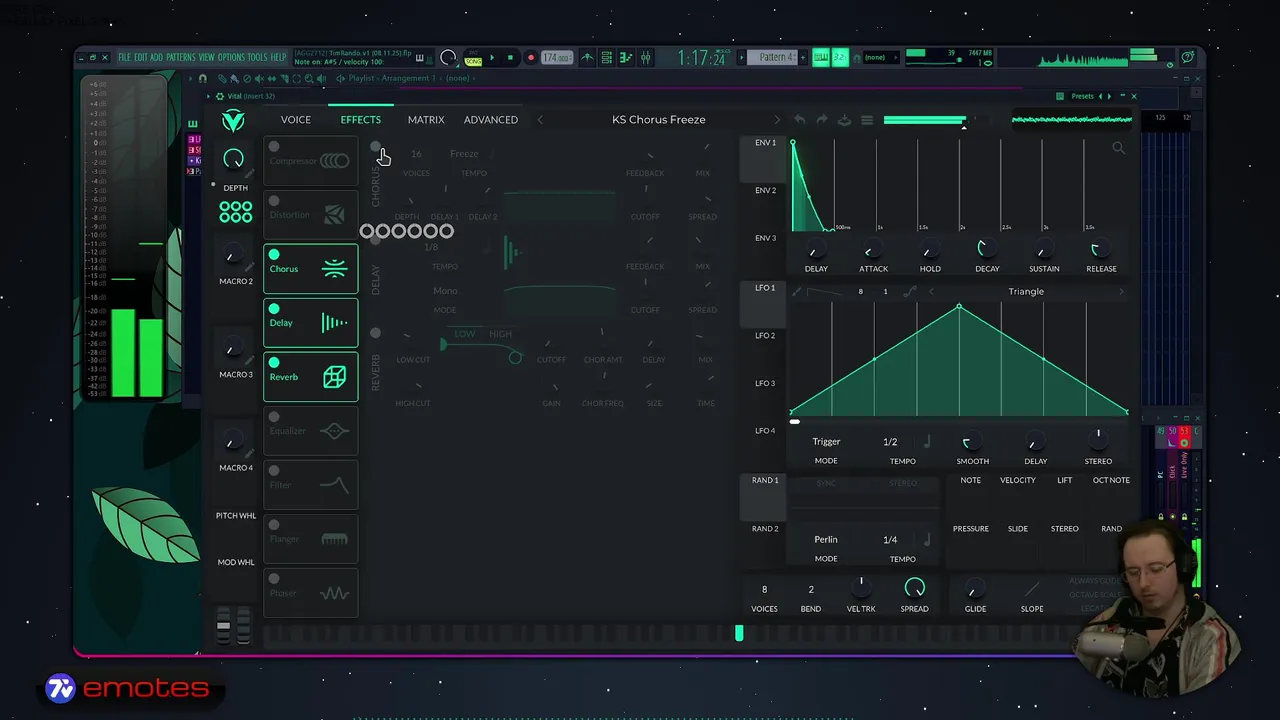Click the LFO triangle peak point
Viewport: 1280px width, 720px height.
coord(959,306)
